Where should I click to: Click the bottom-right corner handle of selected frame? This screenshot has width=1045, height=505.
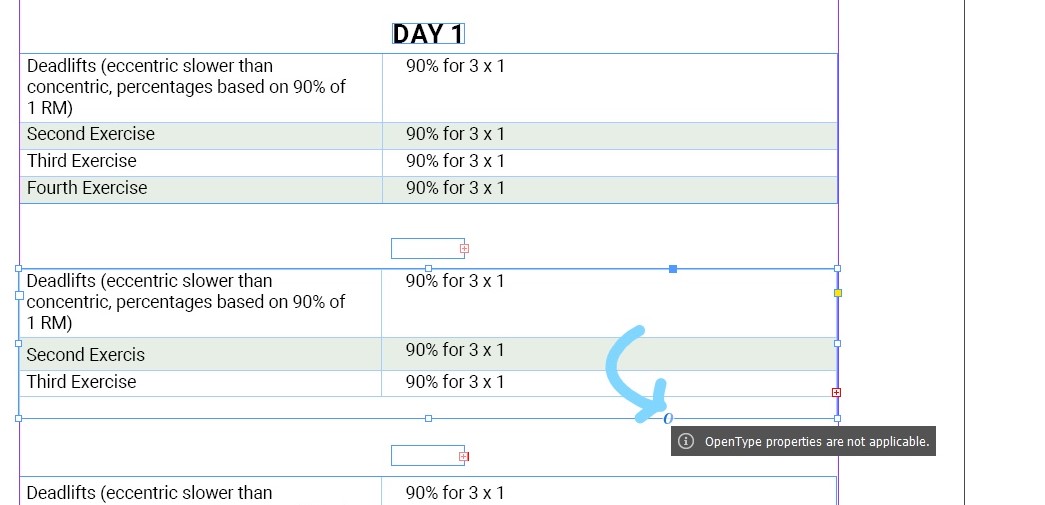click(837, 418)
